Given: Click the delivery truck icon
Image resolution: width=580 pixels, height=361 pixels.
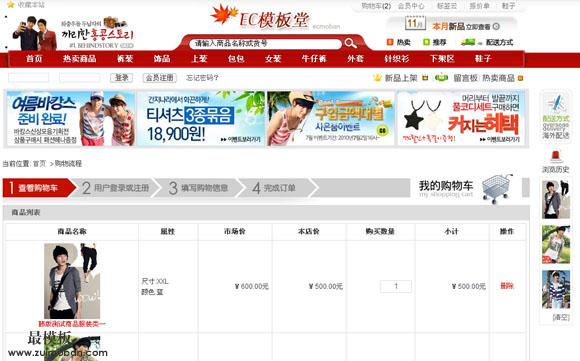Looking at the screenshot, I should pyautogui.click(x=468, y=43).
